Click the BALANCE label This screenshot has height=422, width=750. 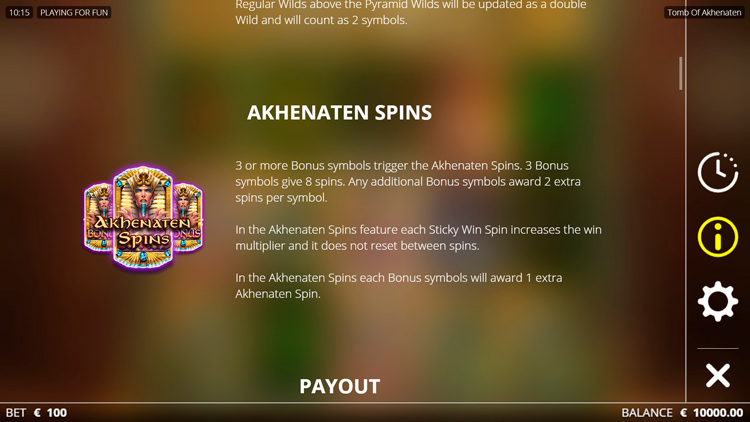[647, 412]
